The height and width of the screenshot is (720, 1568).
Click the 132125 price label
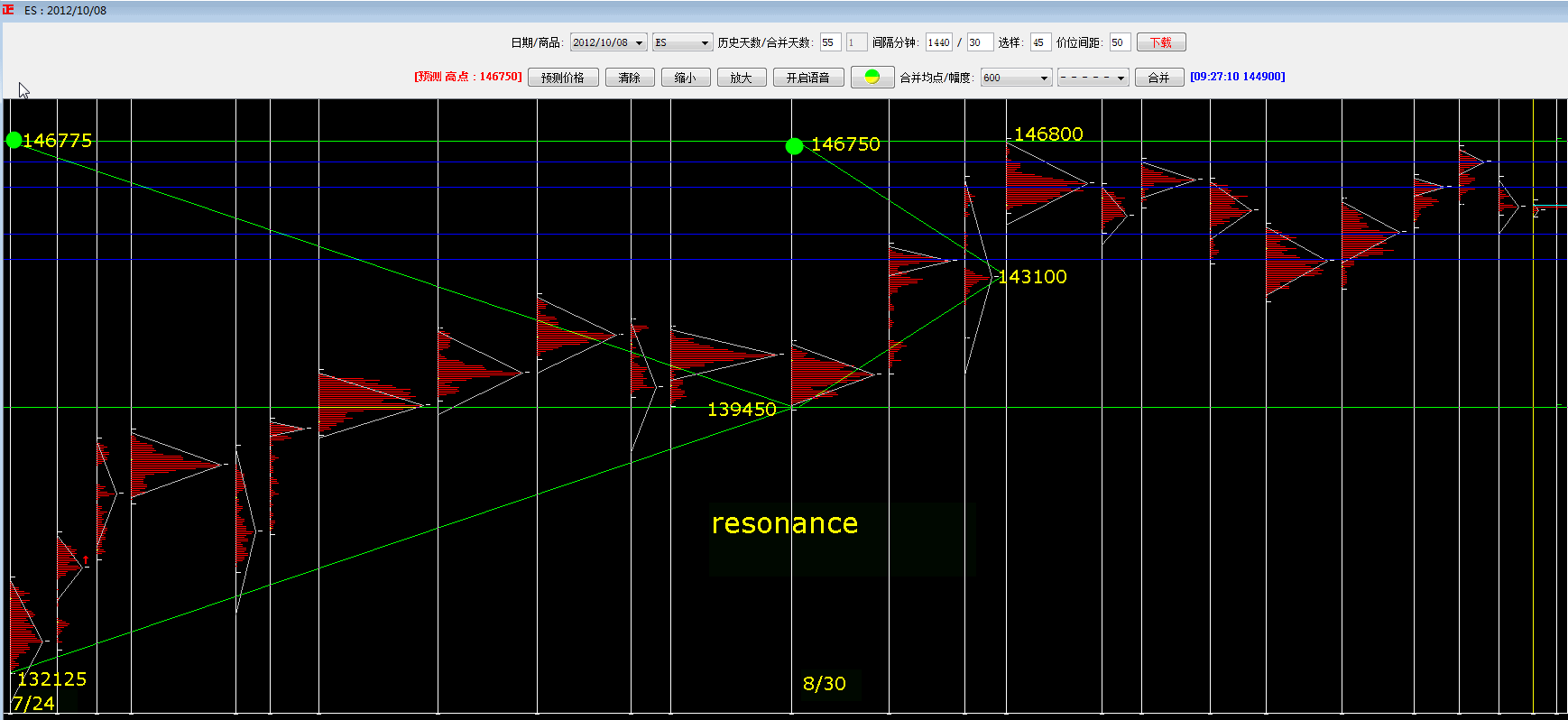[52, 679]
